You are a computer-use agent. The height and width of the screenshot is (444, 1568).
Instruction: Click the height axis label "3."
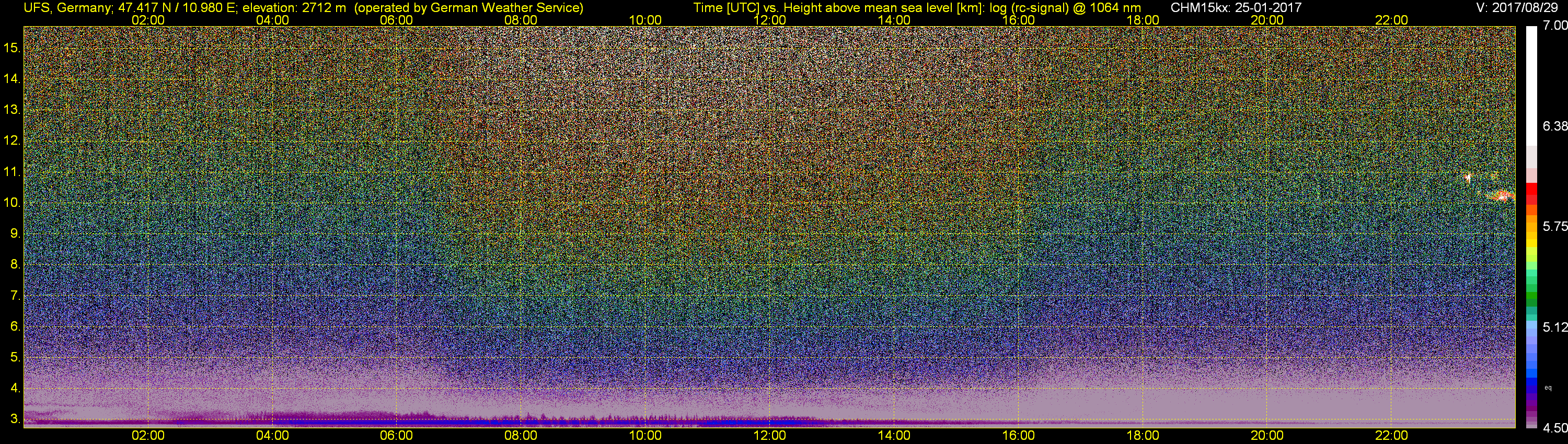(x=15, y=419)
